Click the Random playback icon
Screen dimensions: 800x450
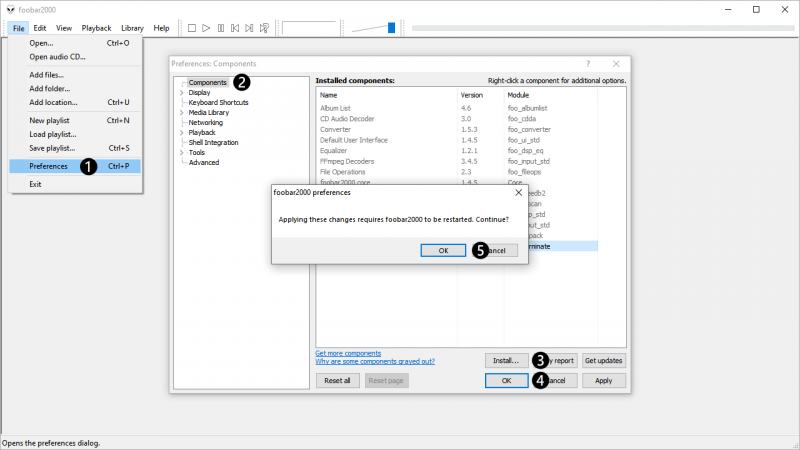[264, 28]
